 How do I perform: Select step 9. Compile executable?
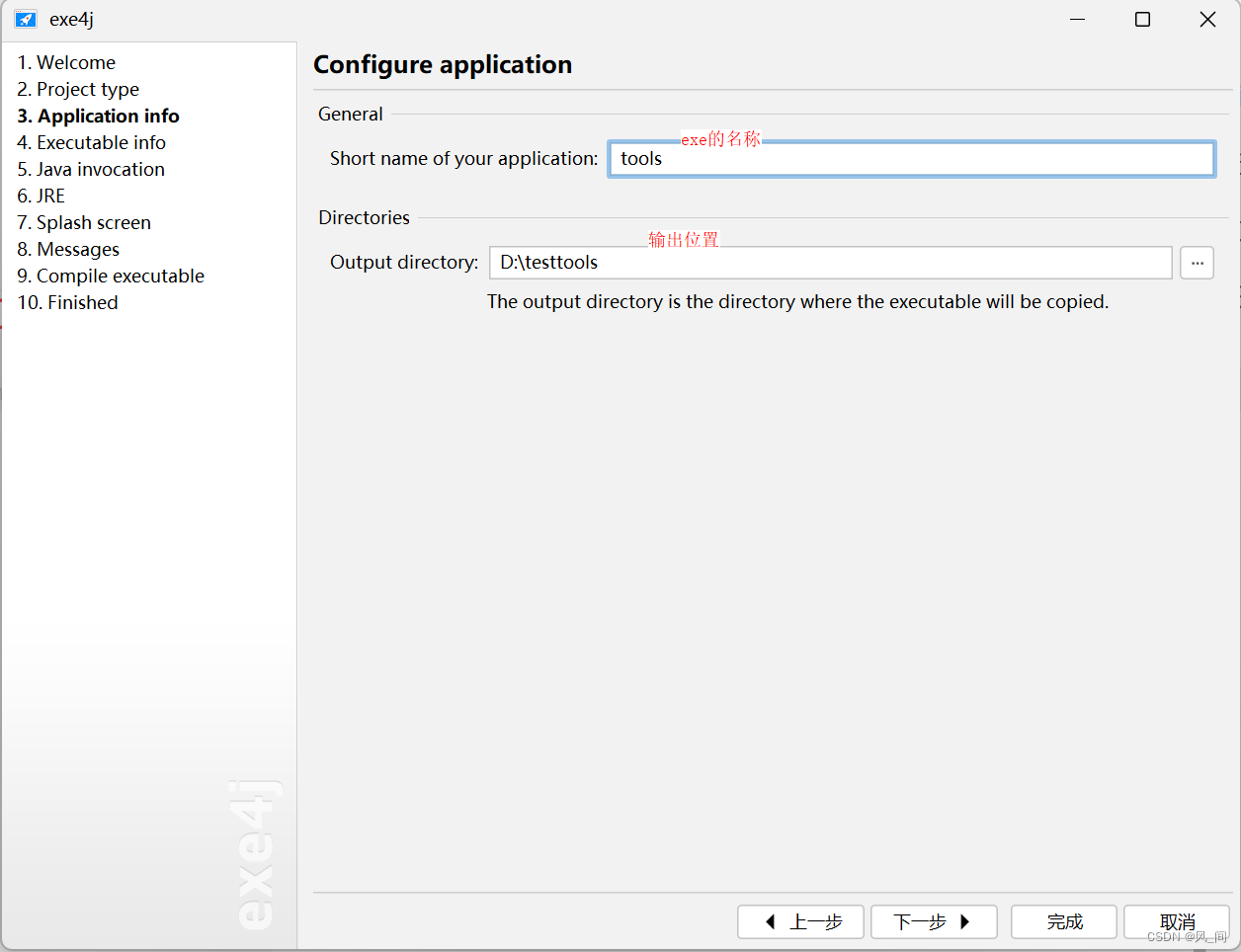click(111, 276)
